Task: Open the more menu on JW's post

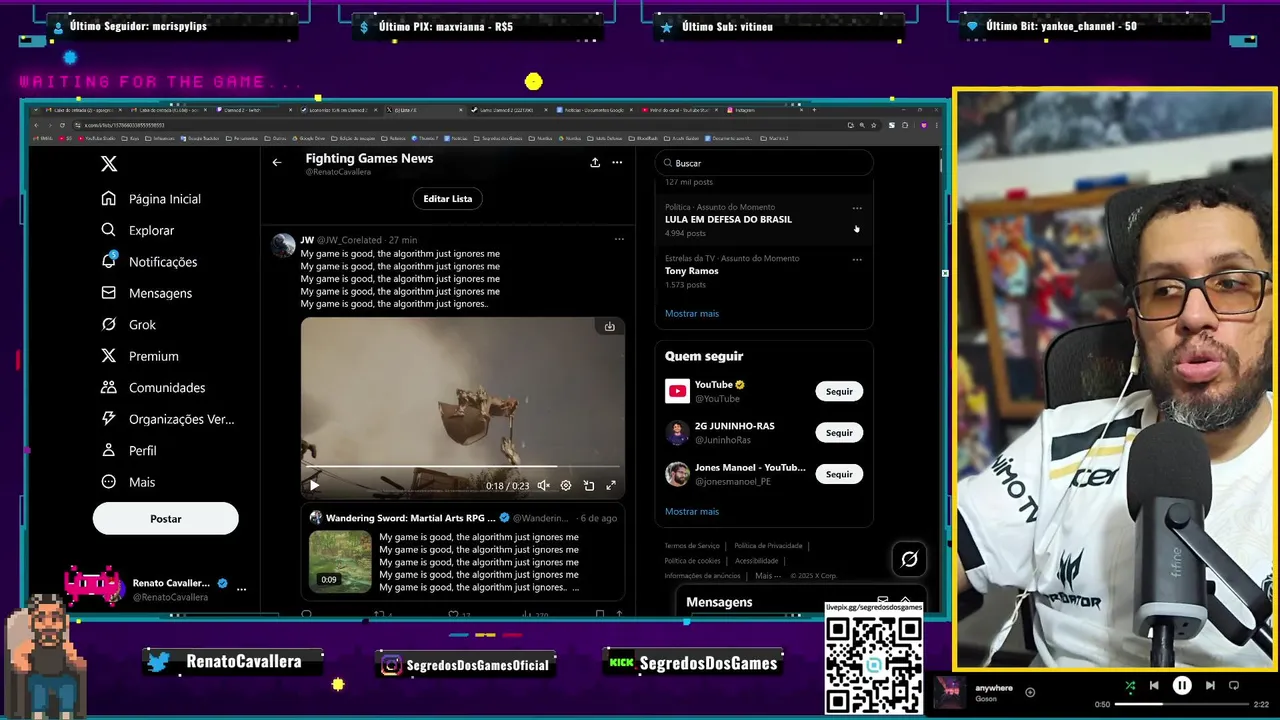Action: pos(619,239)
